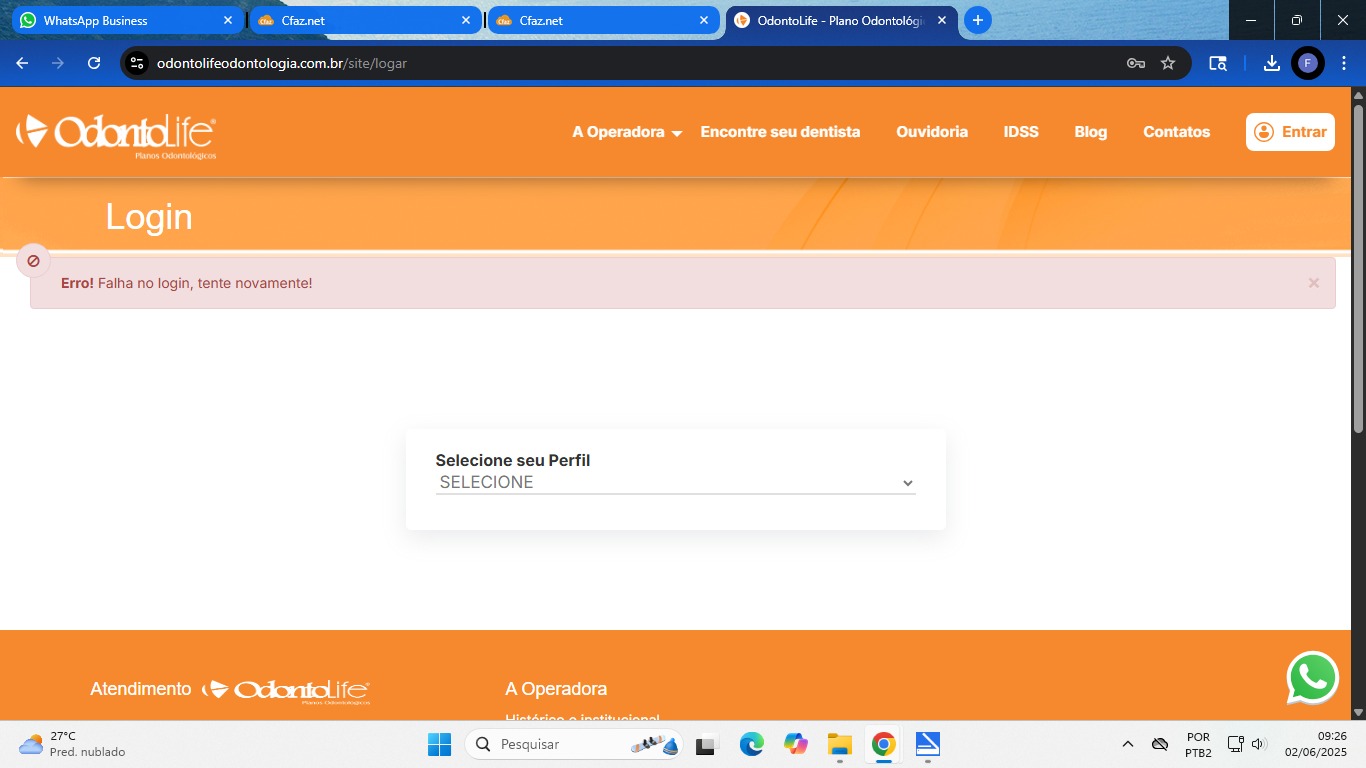This screenshot has width=1366, height=768.
Task: Close the OdontoLife tab
Action: (x=942, y=20)
